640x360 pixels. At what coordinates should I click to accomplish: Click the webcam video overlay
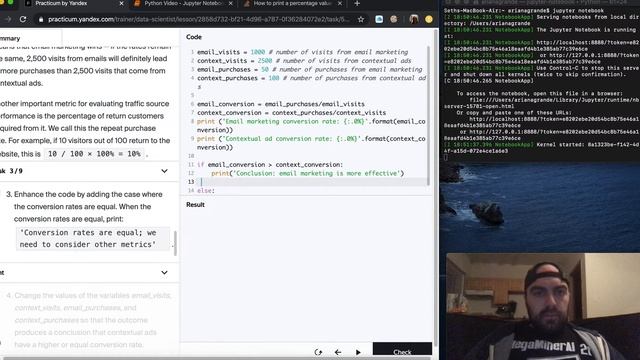[543, 306]
